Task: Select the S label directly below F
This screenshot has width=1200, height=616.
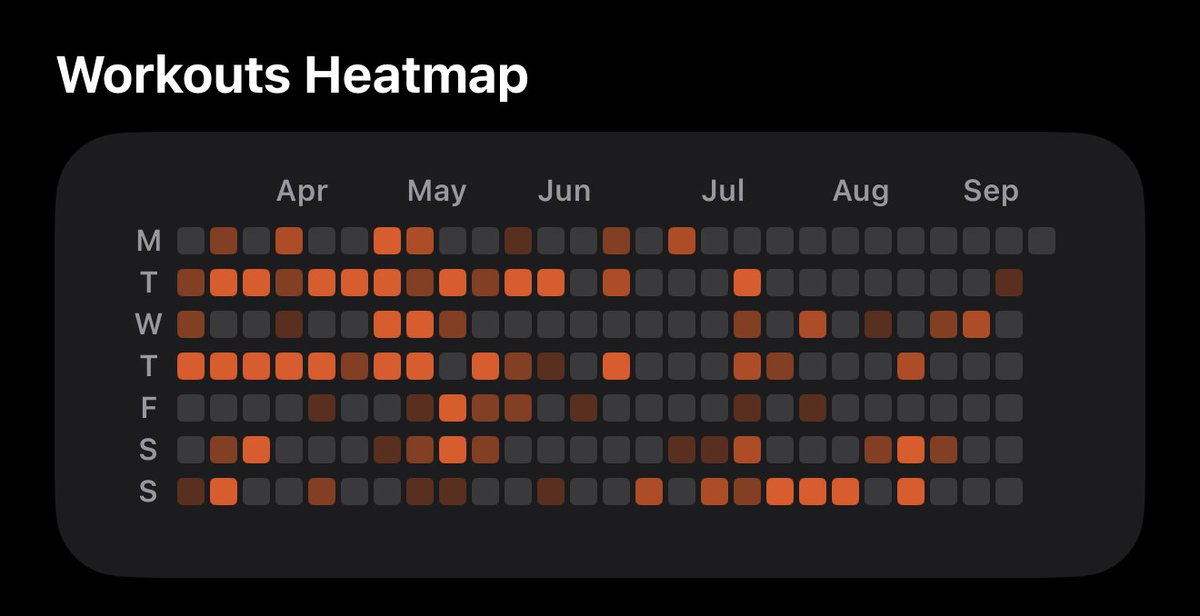Action: point(148,450)
